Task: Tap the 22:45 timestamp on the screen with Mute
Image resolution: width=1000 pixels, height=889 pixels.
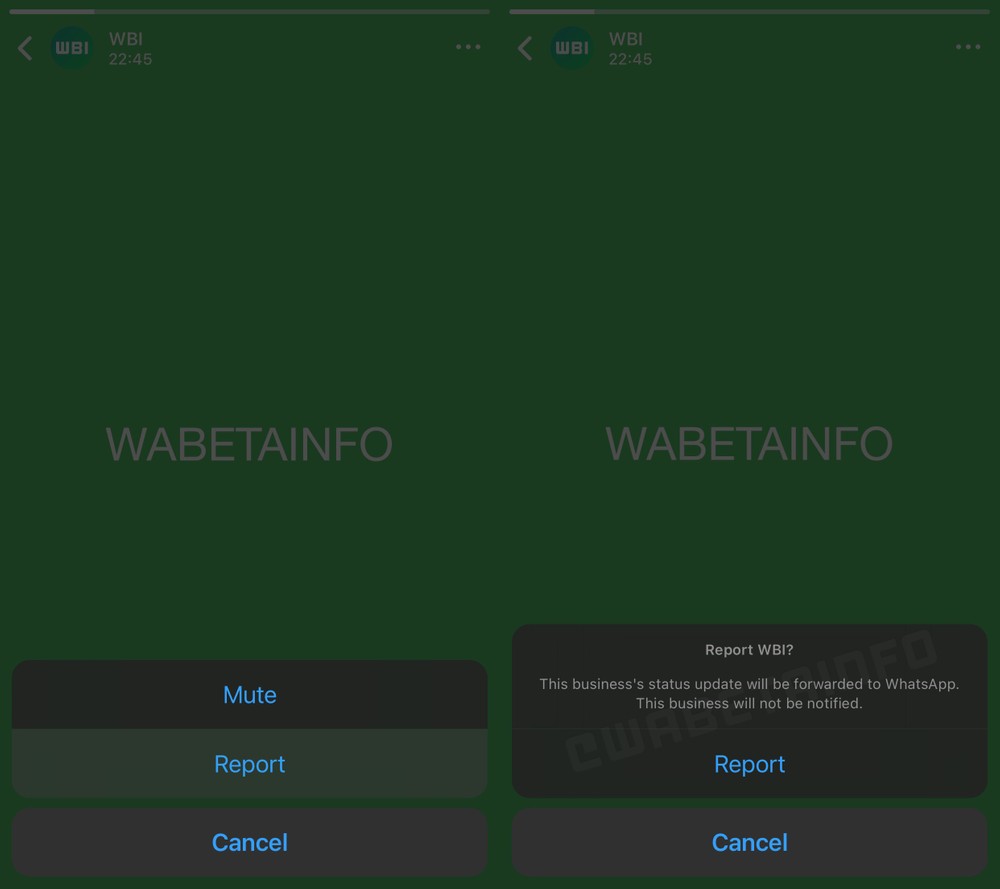Action: click(x=130, y=59)
